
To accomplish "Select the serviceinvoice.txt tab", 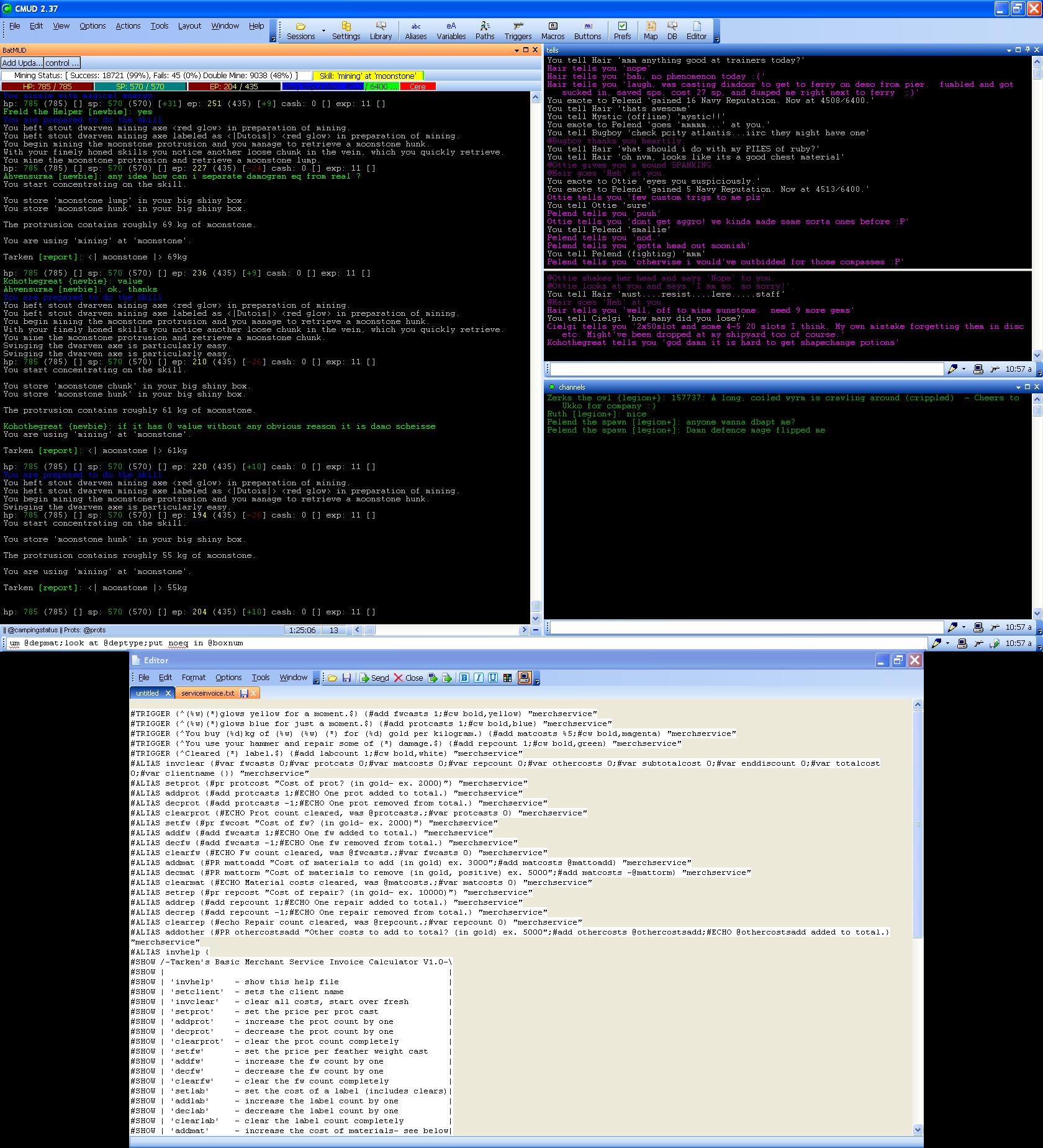I will click(208, 693).
